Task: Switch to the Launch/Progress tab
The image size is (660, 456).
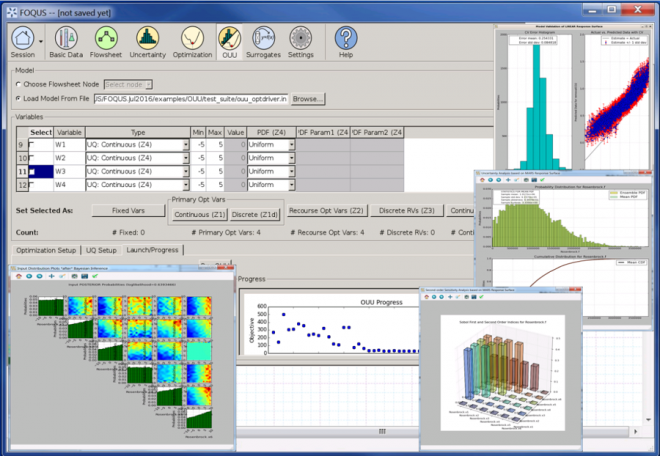Action: coord(152,250)
